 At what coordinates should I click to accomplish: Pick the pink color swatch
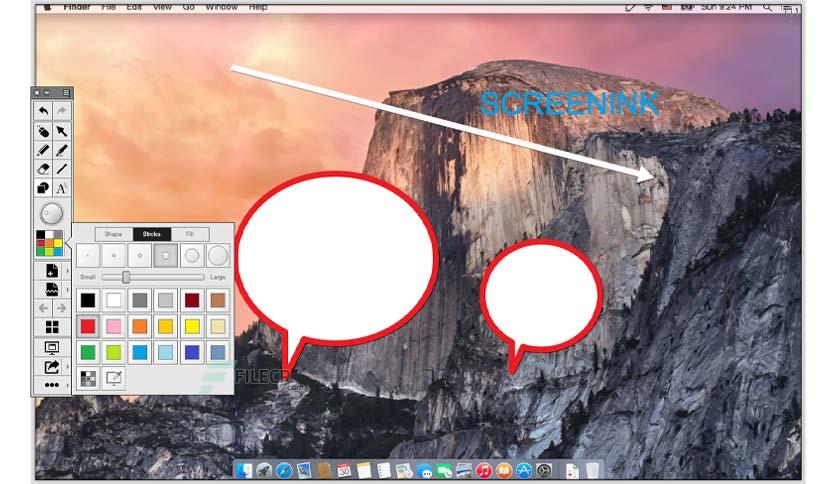pyautogui.click(x=114, y=326)
